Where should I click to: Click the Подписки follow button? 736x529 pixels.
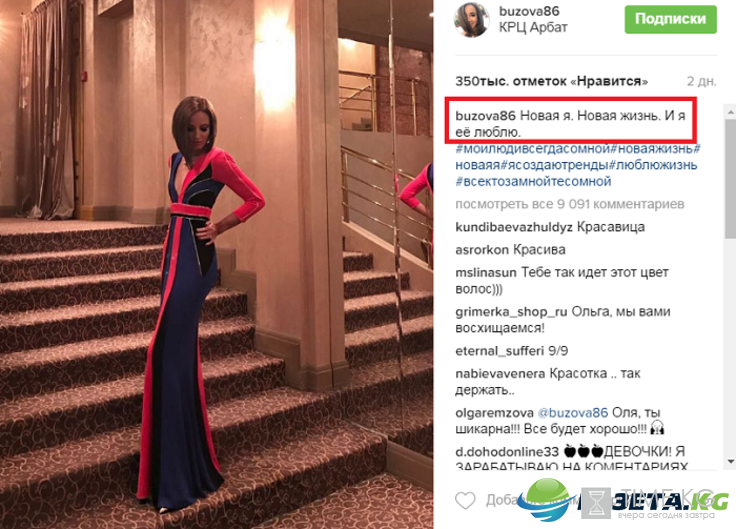point(670,19)
